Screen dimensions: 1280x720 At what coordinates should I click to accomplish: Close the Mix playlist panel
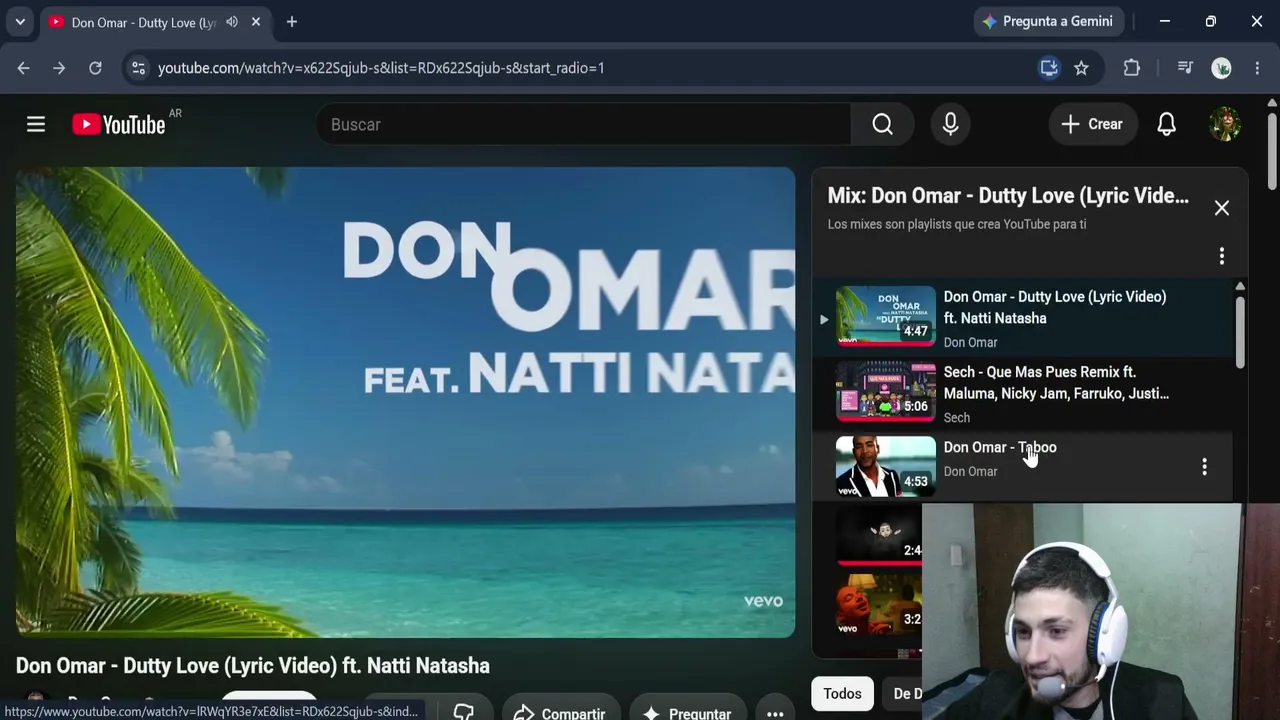tap(1222, 208)
